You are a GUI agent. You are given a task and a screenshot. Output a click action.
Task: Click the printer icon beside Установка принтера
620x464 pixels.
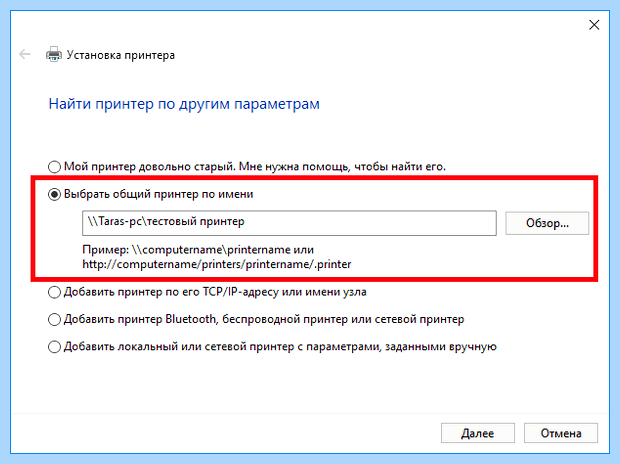coord(54,54)
